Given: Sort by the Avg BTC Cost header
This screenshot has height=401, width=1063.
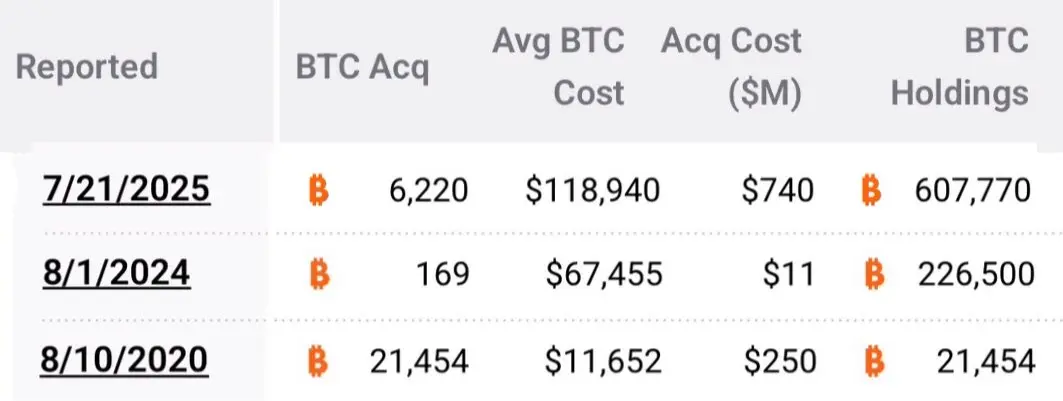Looking at the screenshot, I should [558, 67].
